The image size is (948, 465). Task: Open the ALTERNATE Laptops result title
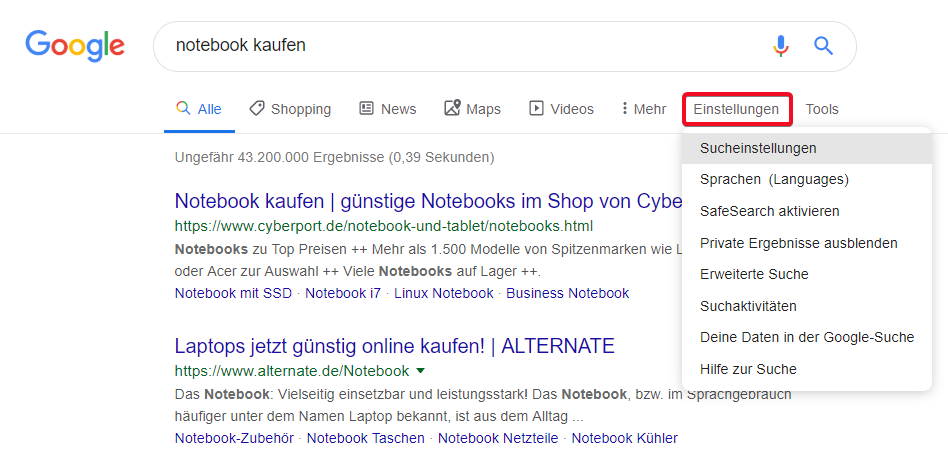pos(394,346)
